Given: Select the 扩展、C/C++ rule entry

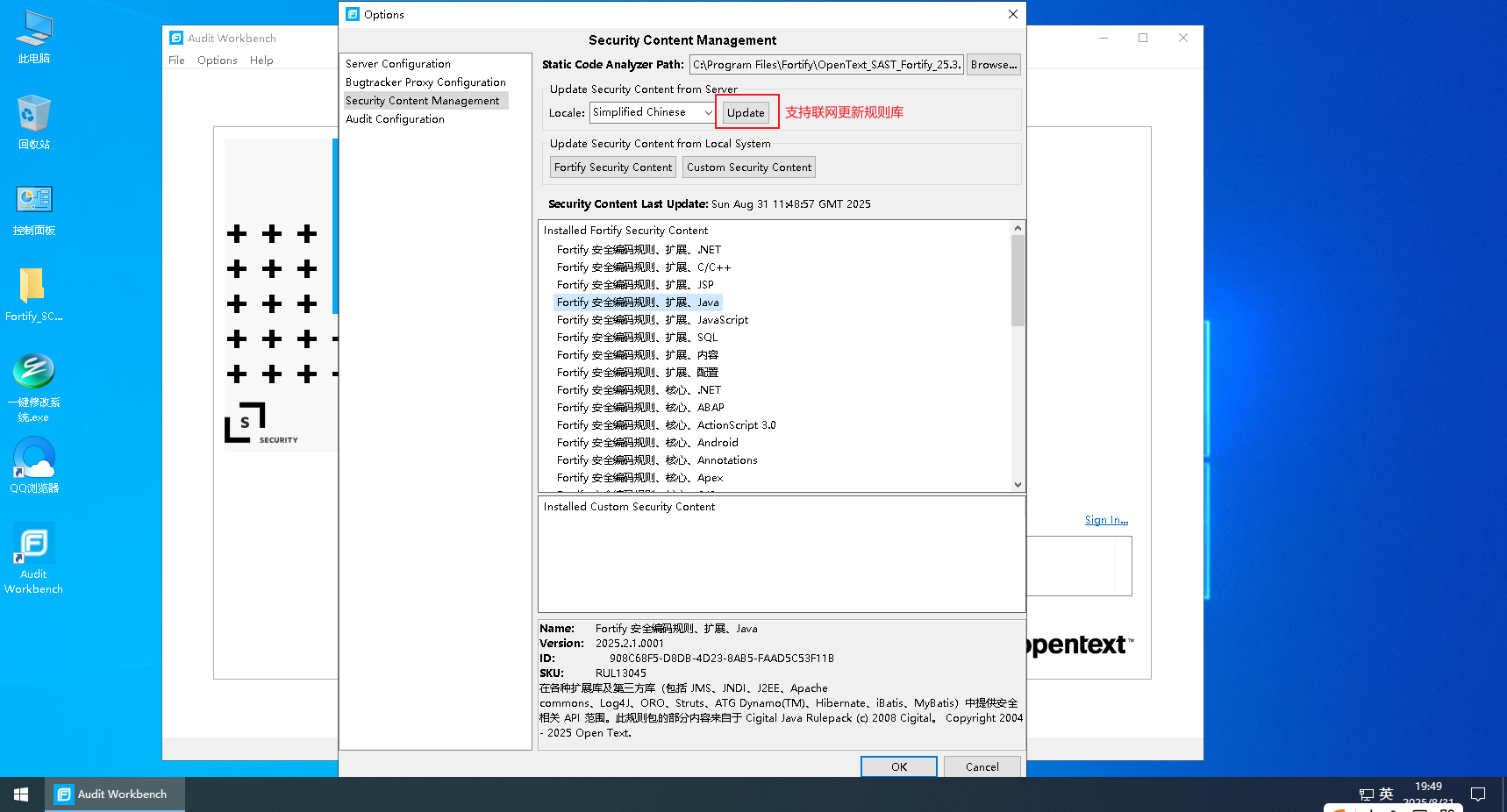Looking at the screenshot, I should 644,267.
